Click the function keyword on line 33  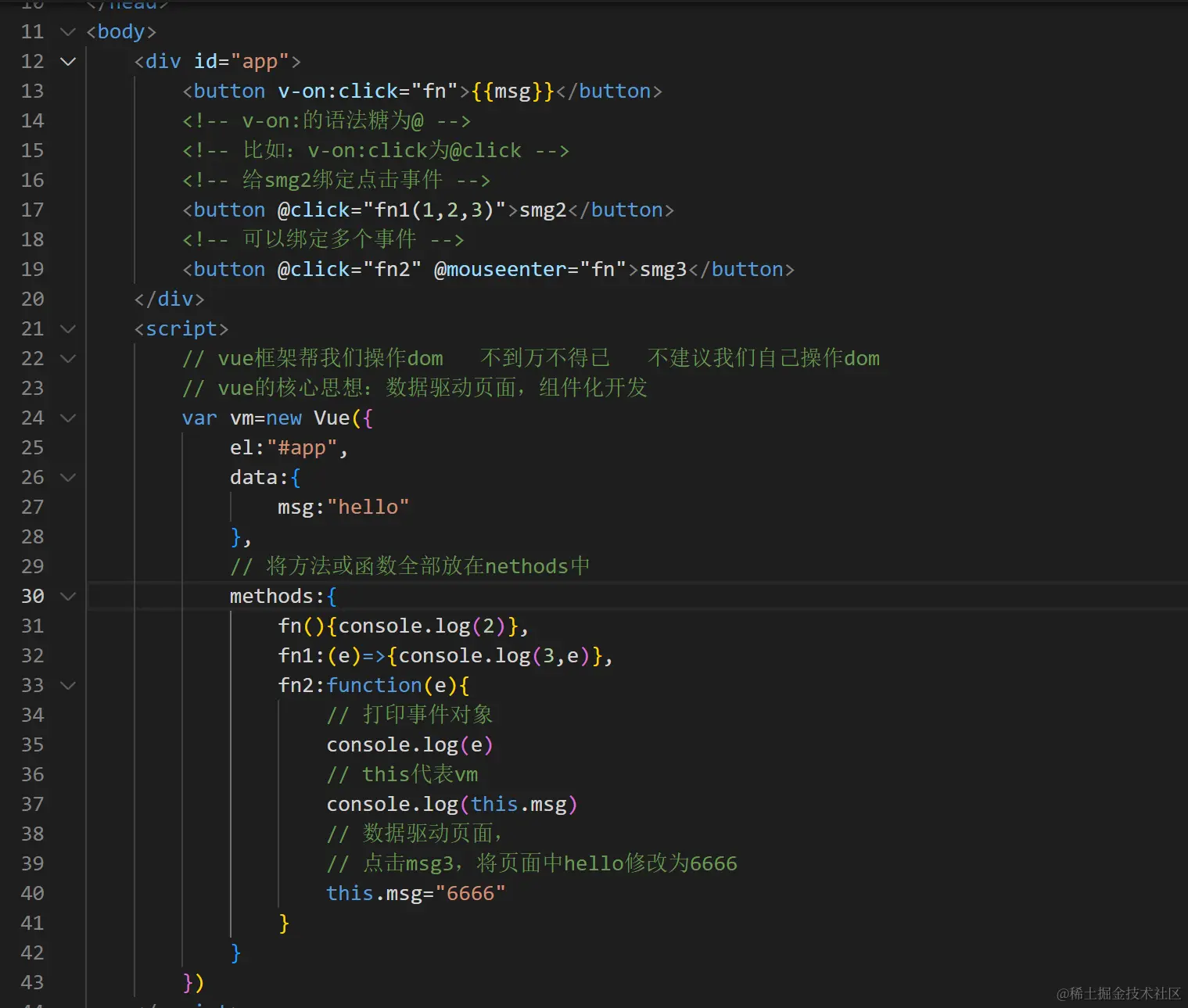375,686
